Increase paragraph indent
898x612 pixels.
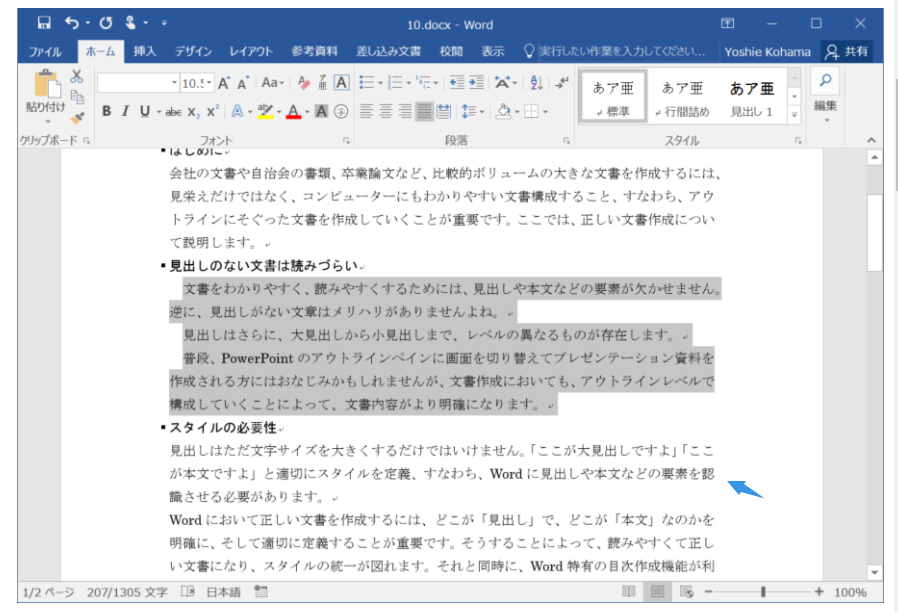tap(476, 83)
